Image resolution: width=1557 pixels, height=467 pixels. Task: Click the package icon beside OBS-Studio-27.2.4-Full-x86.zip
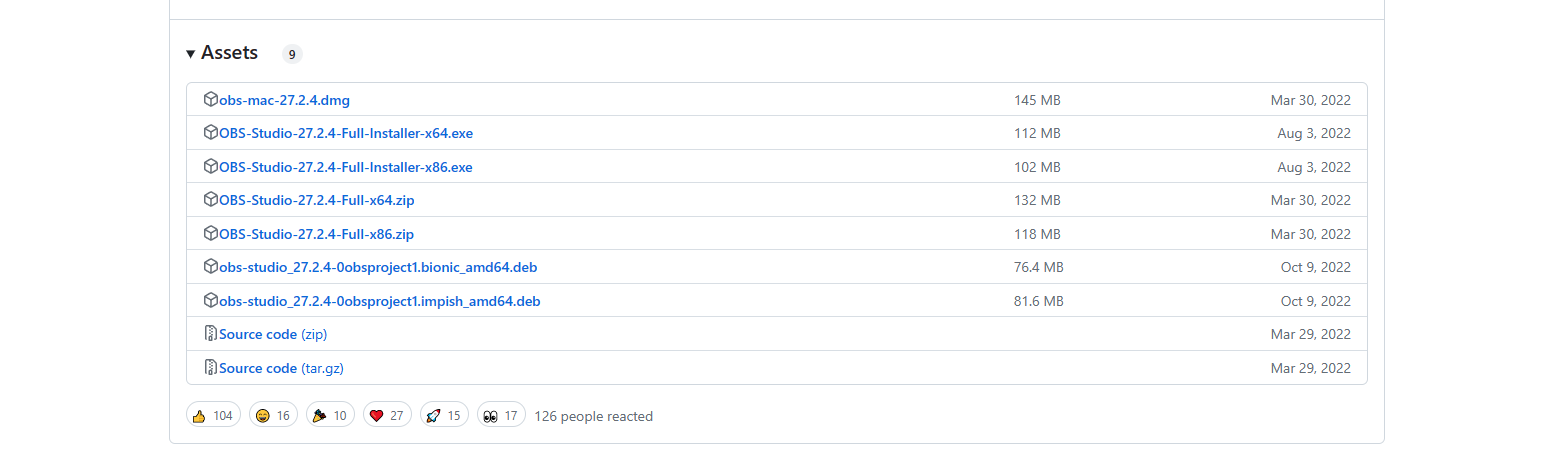[211, 233]
